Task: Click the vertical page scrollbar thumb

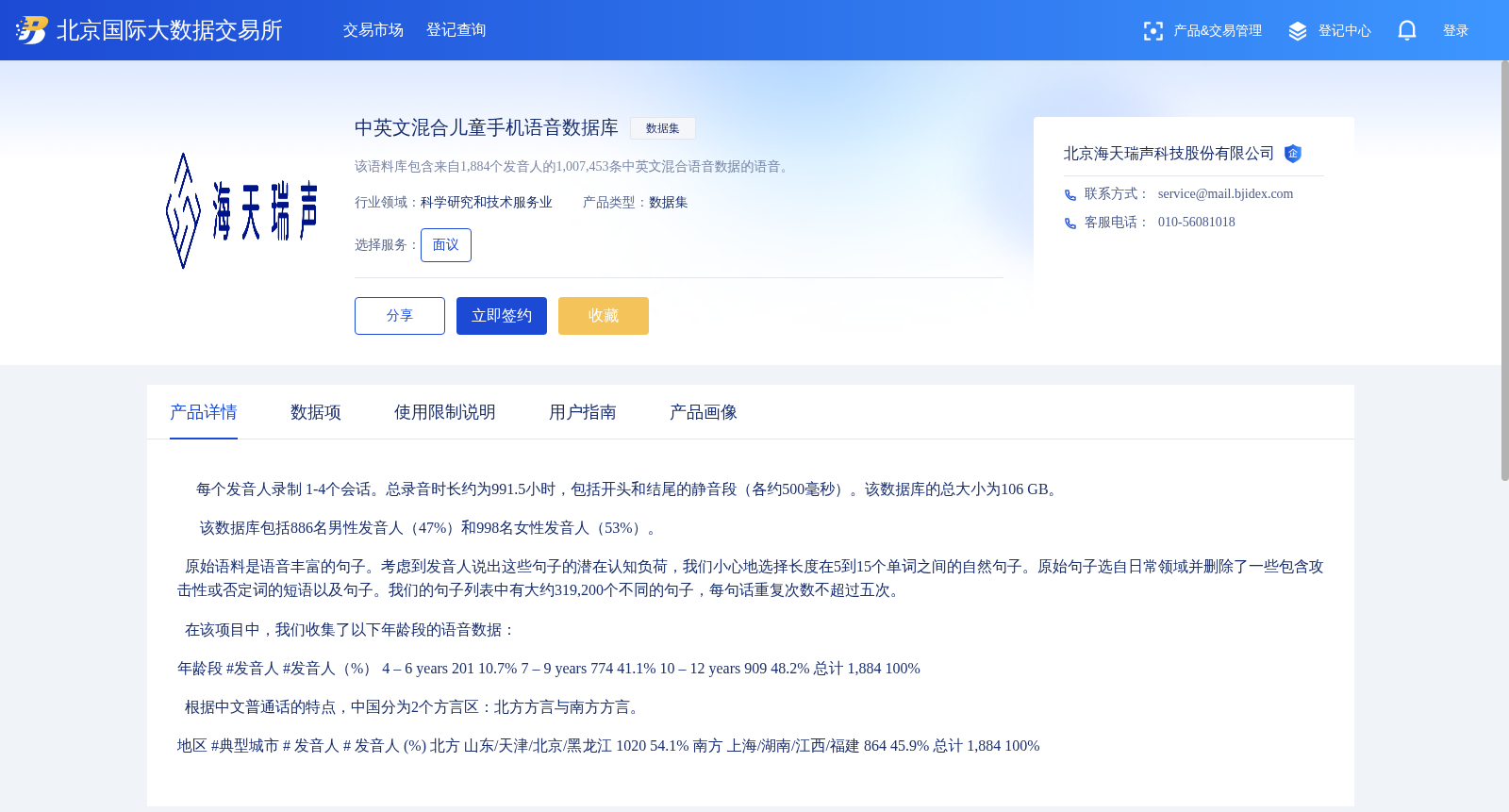Action: coord(1505,271)
